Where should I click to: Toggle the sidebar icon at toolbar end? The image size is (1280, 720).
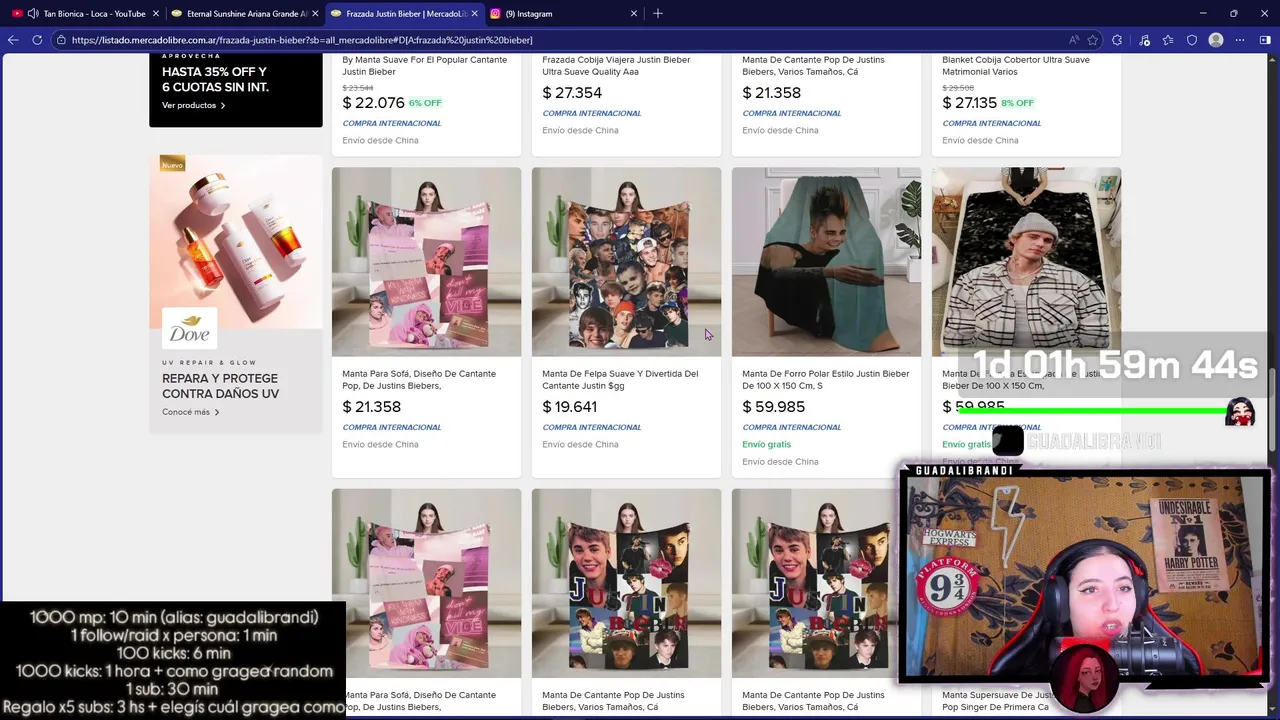1265,40
